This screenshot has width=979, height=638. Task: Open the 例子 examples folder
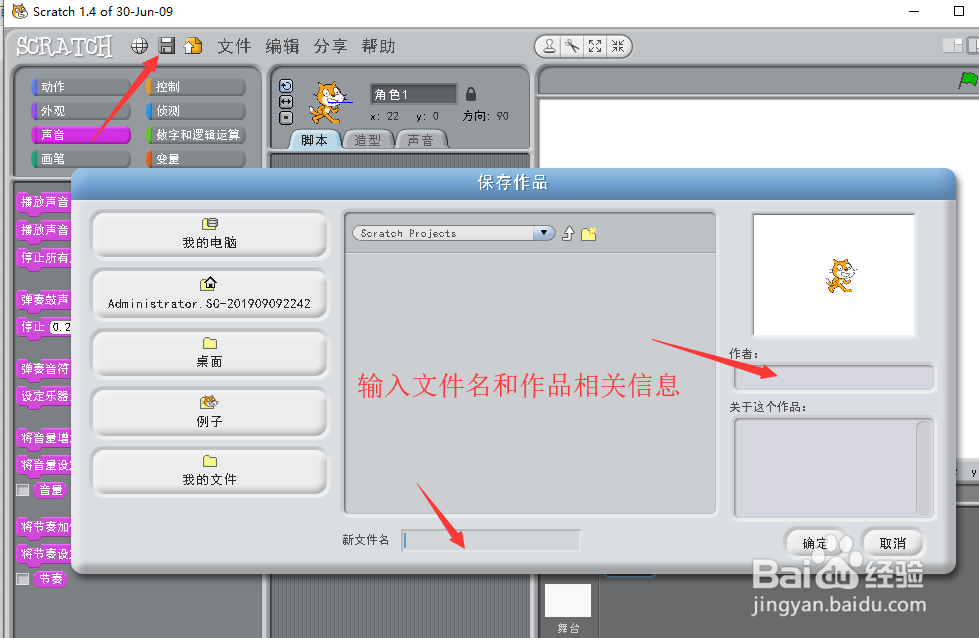coord(209,412)
